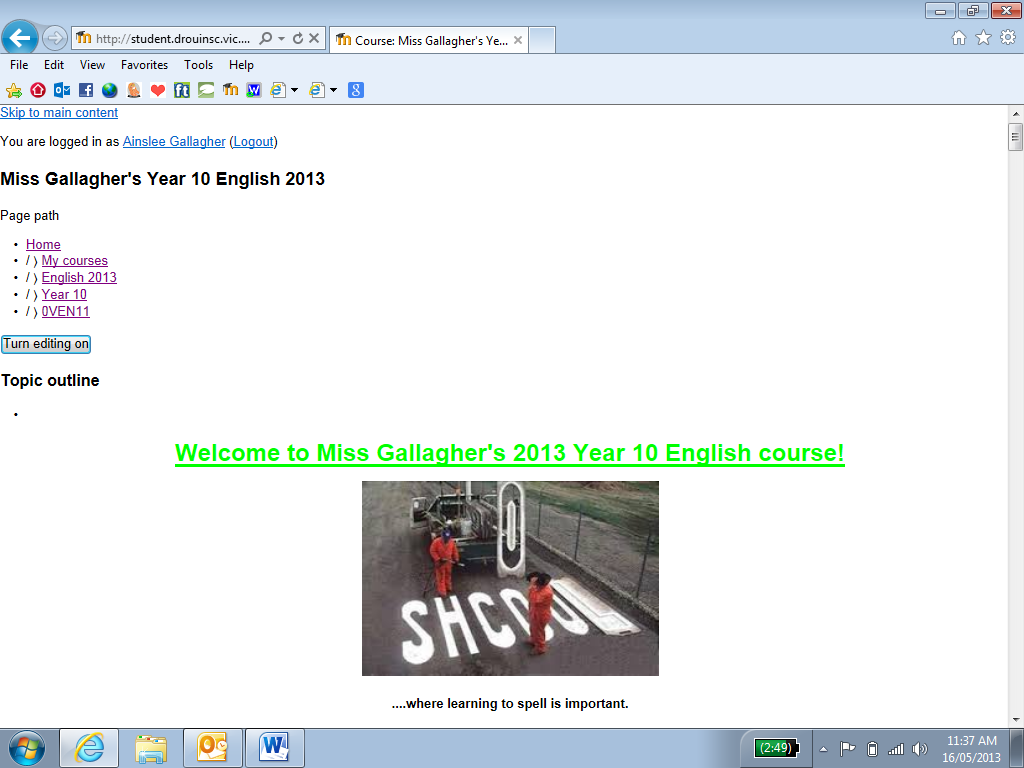Select the Course: Miss Gallagher's Ye... tab

[429, 40]
